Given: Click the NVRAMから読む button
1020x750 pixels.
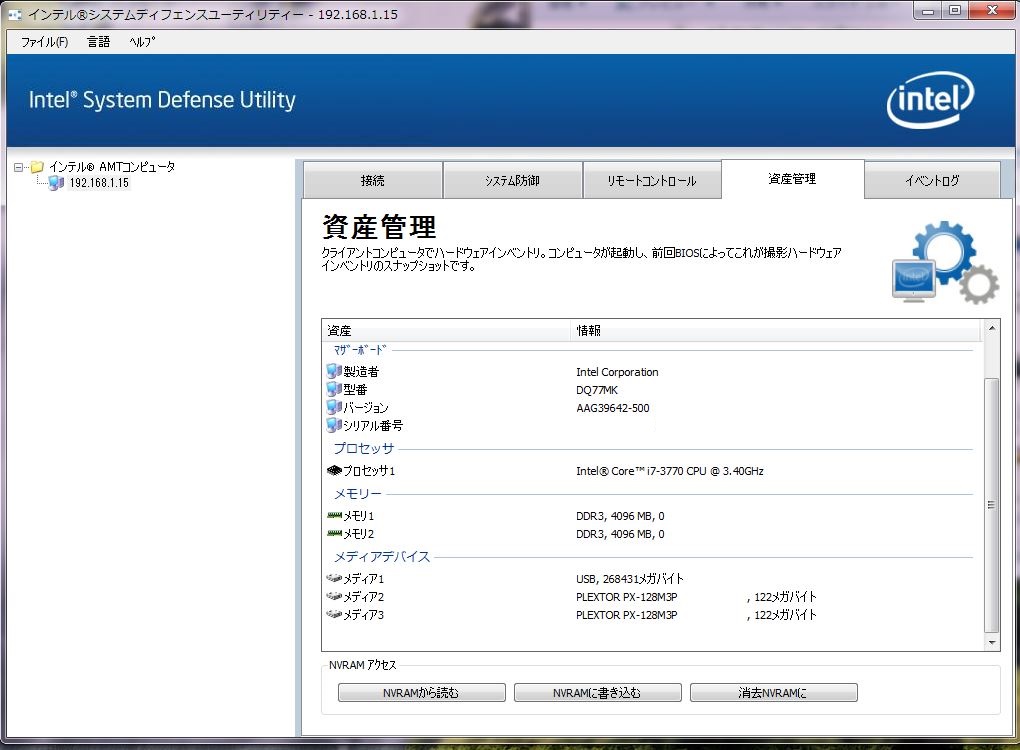Looking at the screenshot, I should 422,693.
